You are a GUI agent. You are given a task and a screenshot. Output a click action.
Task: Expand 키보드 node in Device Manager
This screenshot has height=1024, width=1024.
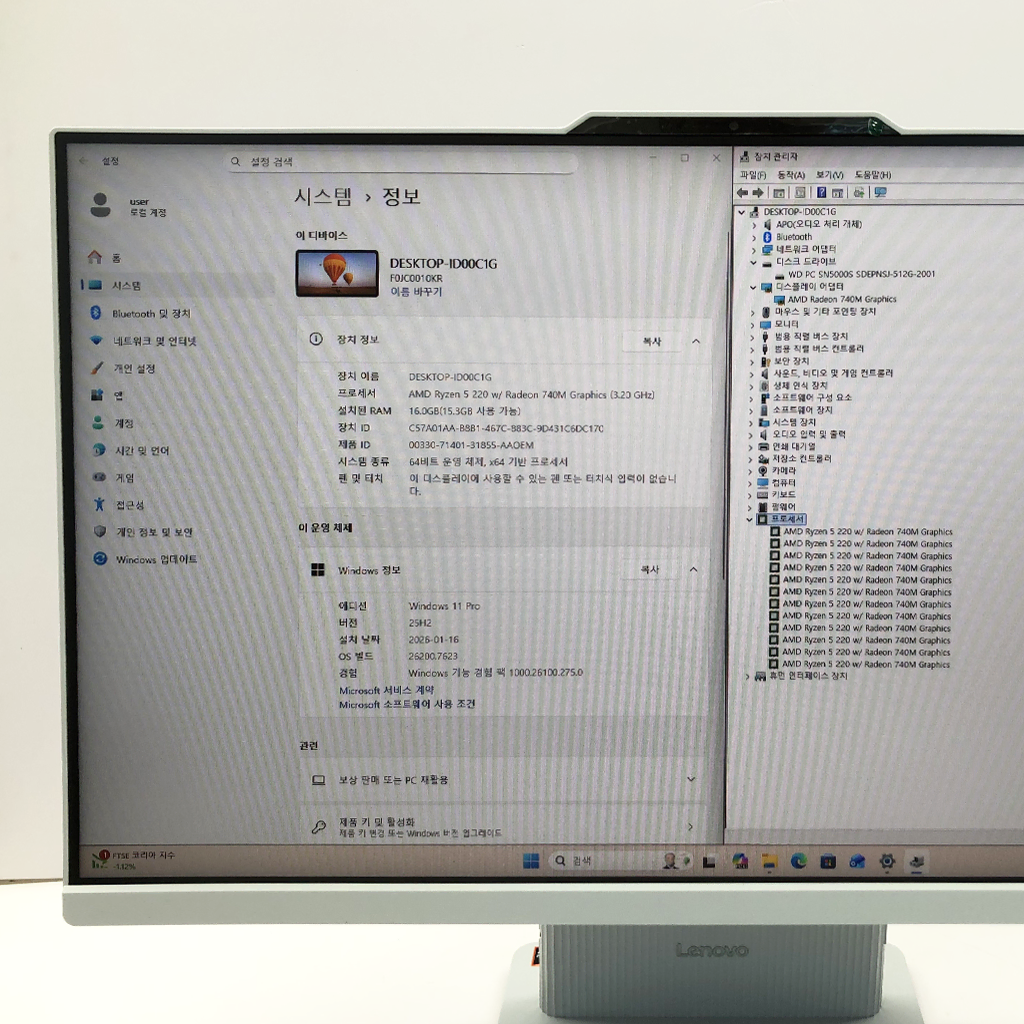click(750, 496)
